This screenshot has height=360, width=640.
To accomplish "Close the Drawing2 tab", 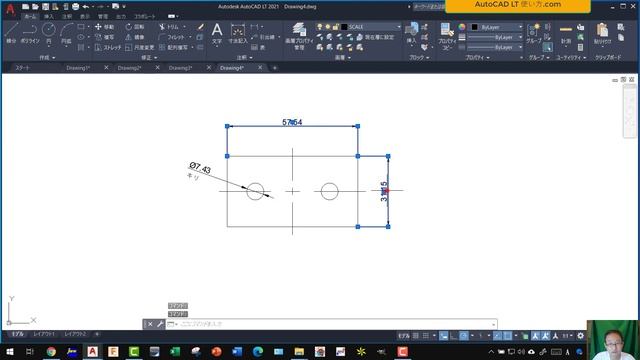I will tap(157, 67).
